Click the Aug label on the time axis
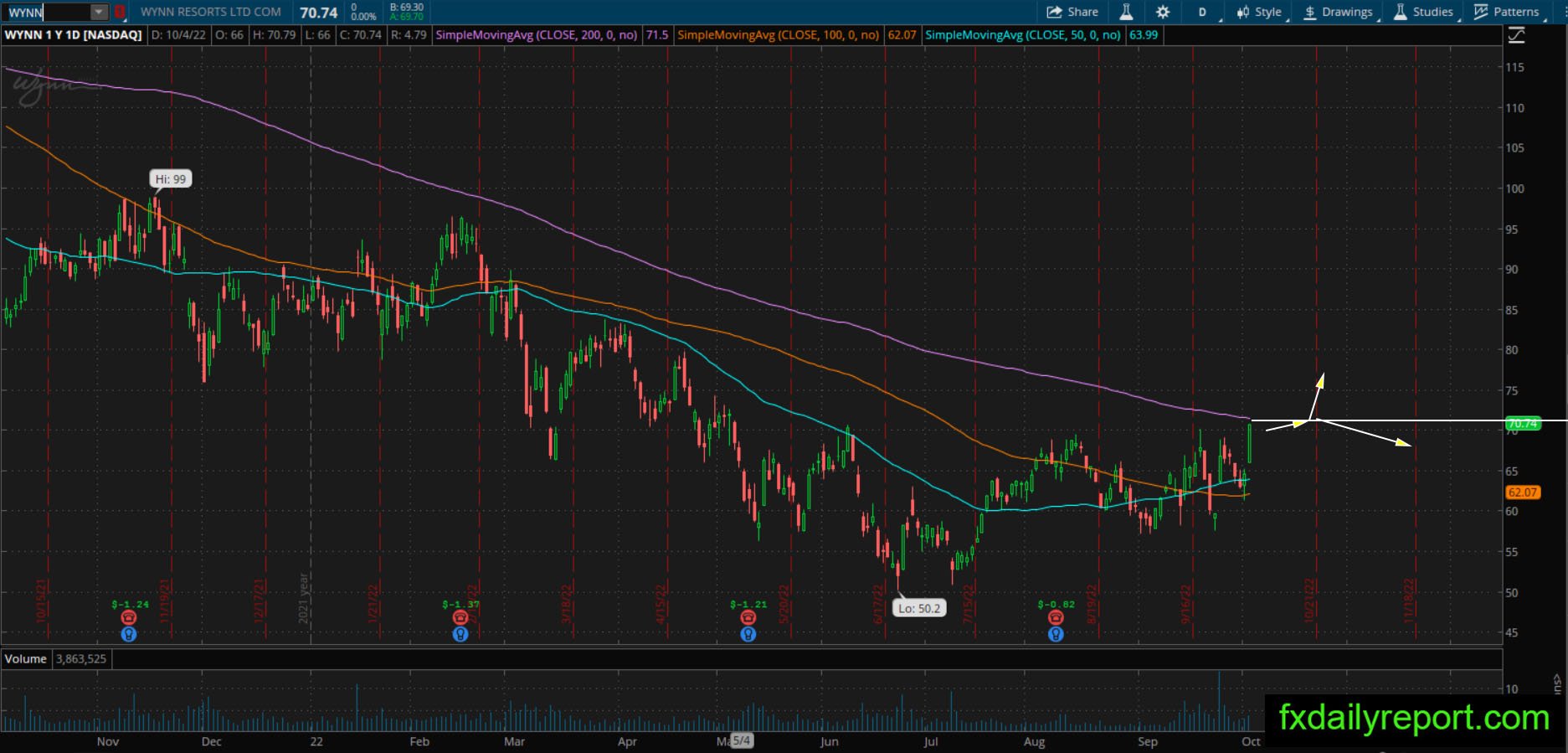The image size is (1568, 753). (x=1035, y=741)
